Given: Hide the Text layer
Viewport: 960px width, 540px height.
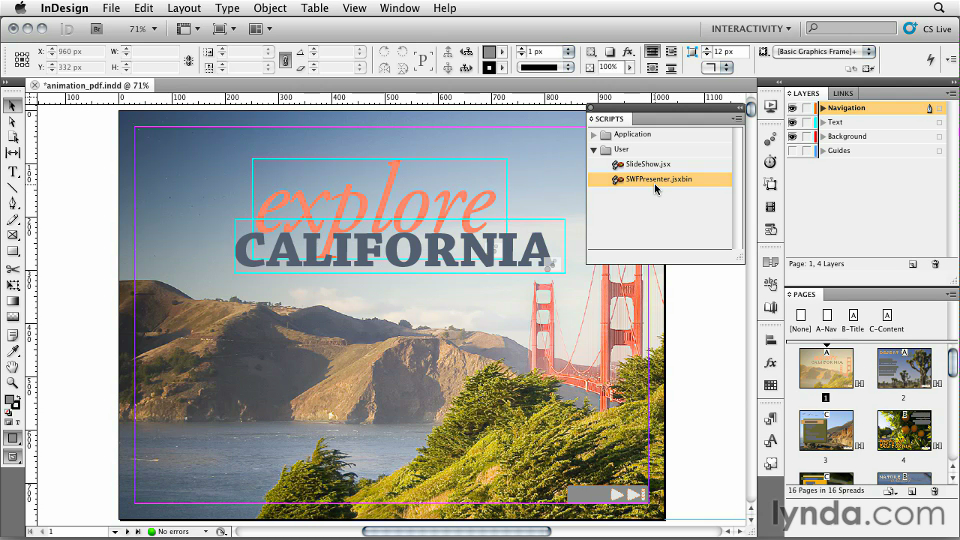Looking at the screenshot, I should pyautogui.click(x=793, y=122).
